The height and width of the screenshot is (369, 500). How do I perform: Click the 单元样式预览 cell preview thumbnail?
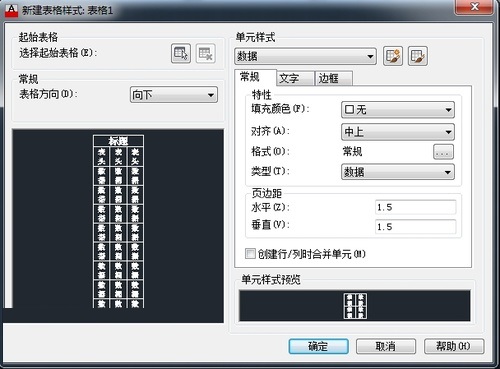pos(355,306)
